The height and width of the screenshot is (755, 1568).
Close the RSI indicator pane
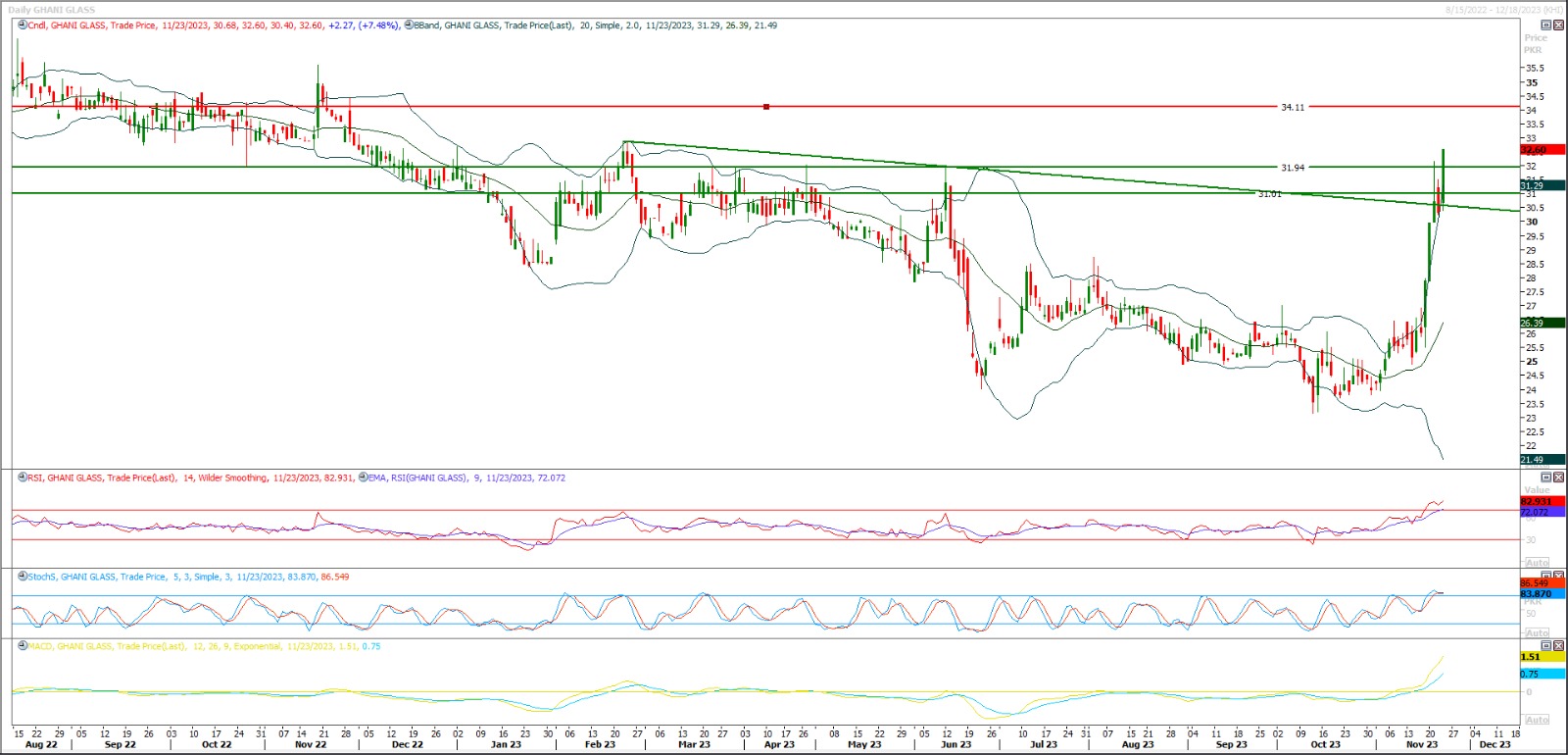point(1558,478)
